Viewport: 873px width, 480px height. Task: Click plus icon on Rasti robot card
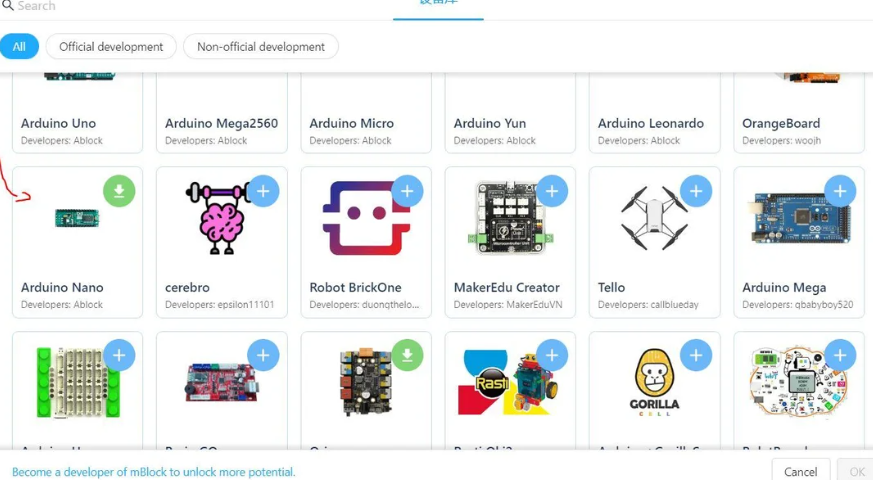[552, 355]
